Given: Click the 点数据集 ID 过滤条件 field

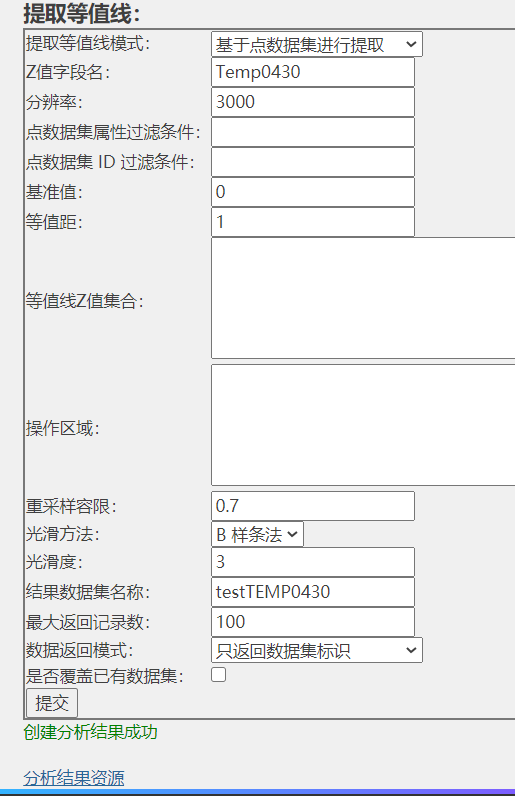Looking at the screenshot, I should tap(313, 162).
